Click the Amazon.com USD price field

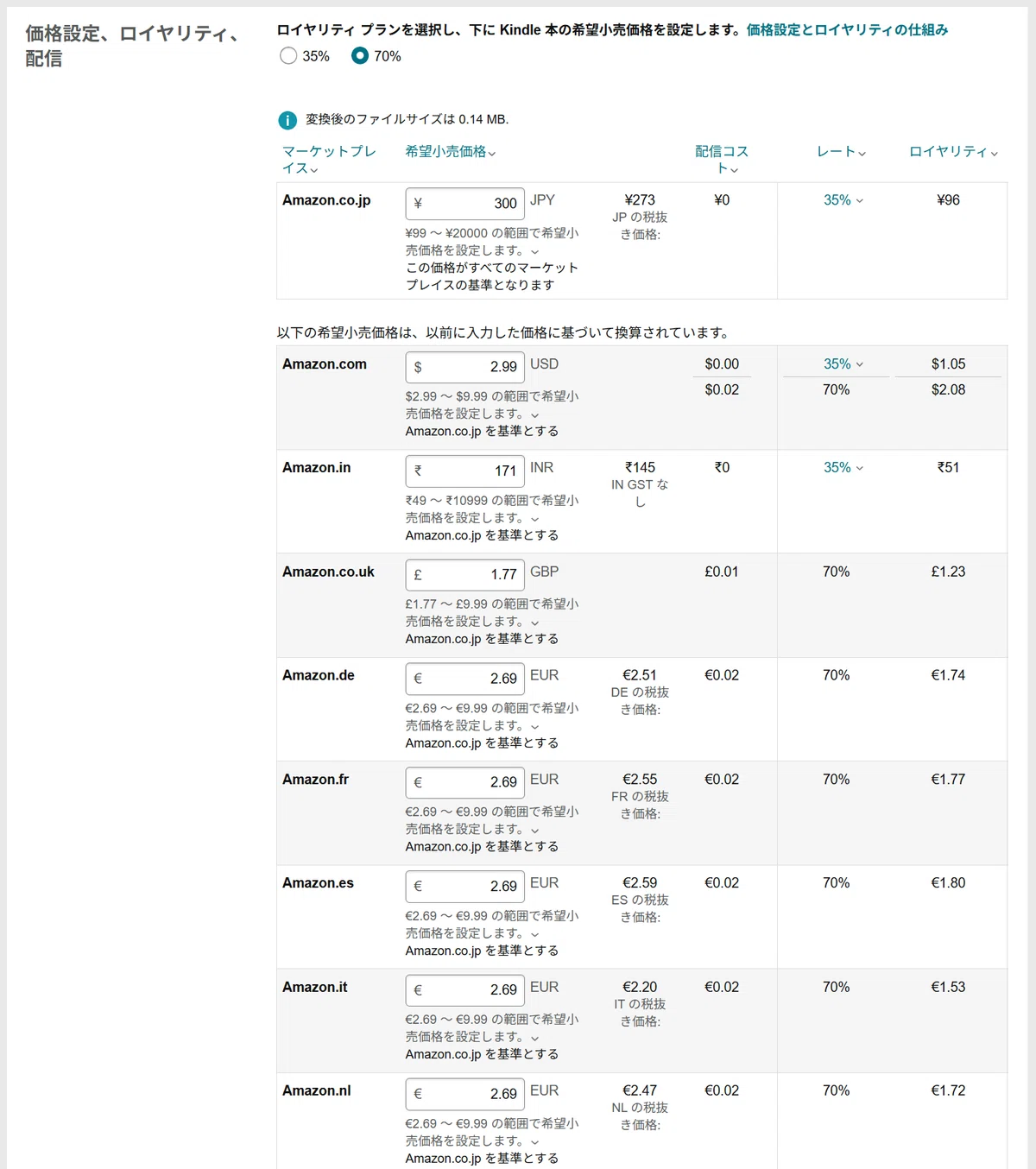click(x=464, y=367)
